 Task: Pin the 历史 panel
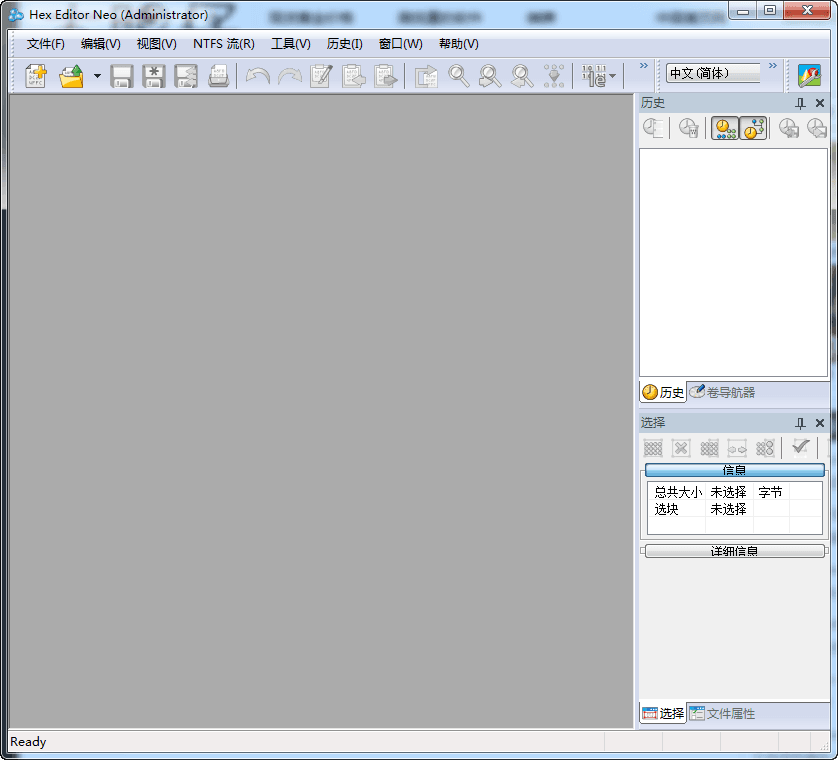[x=800, y=103]
